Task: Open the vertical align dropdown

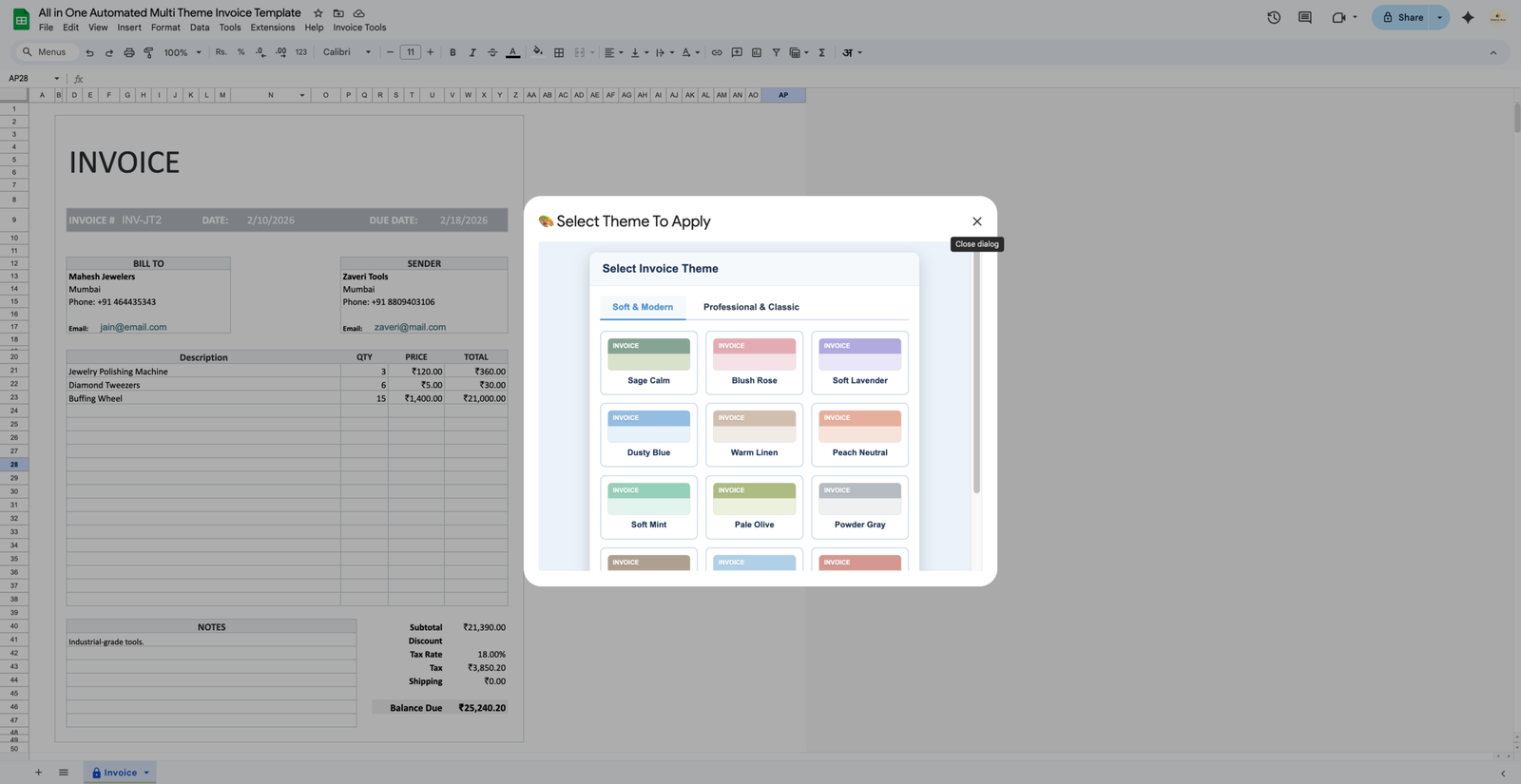Action: (639, 52)
